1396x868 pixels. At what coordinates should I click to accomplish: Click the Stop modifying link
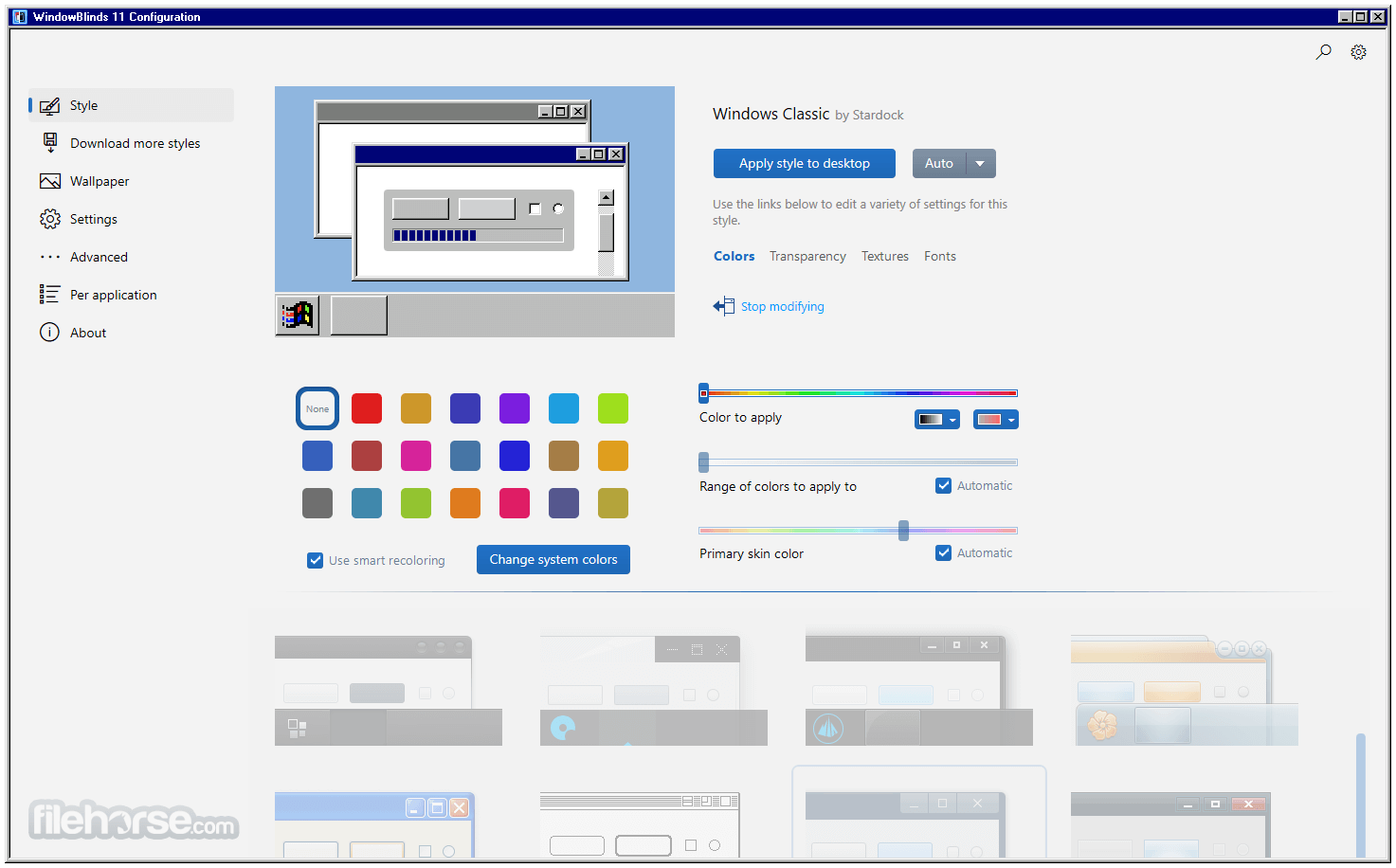tap(783, 306)
